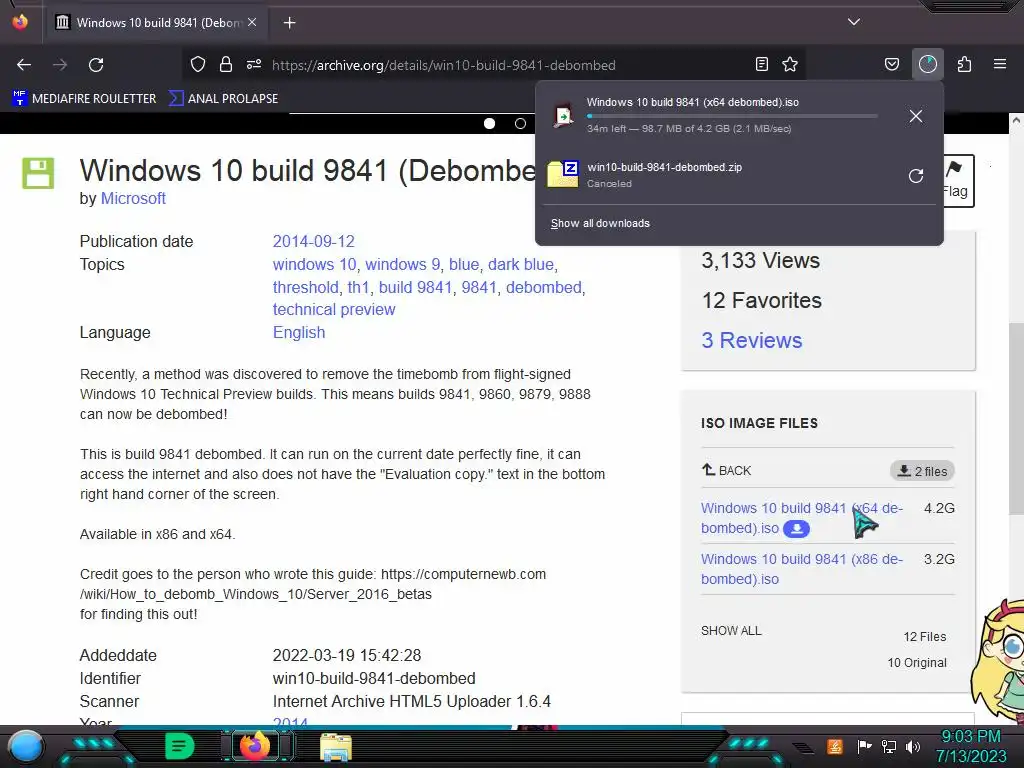Open the dark blue topic link
This screenshot has width=1024, height=768.
coord(521,264)
